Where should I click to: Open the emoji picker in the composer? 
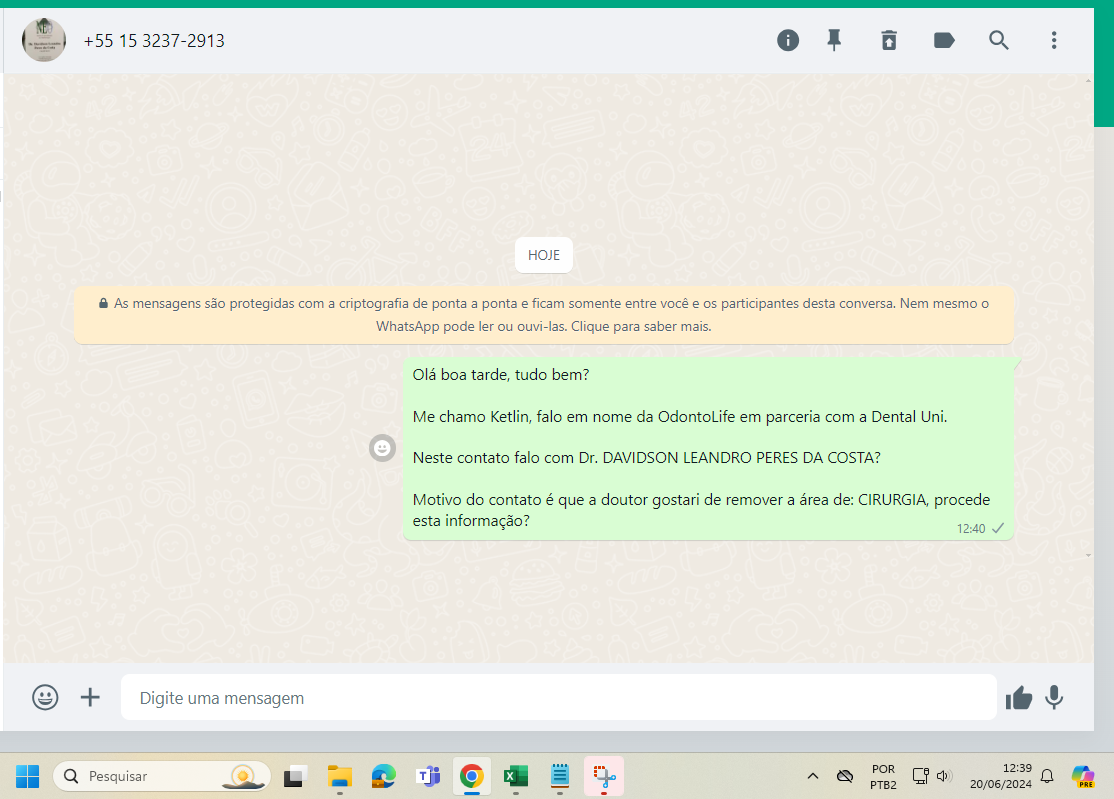(45, 697)
